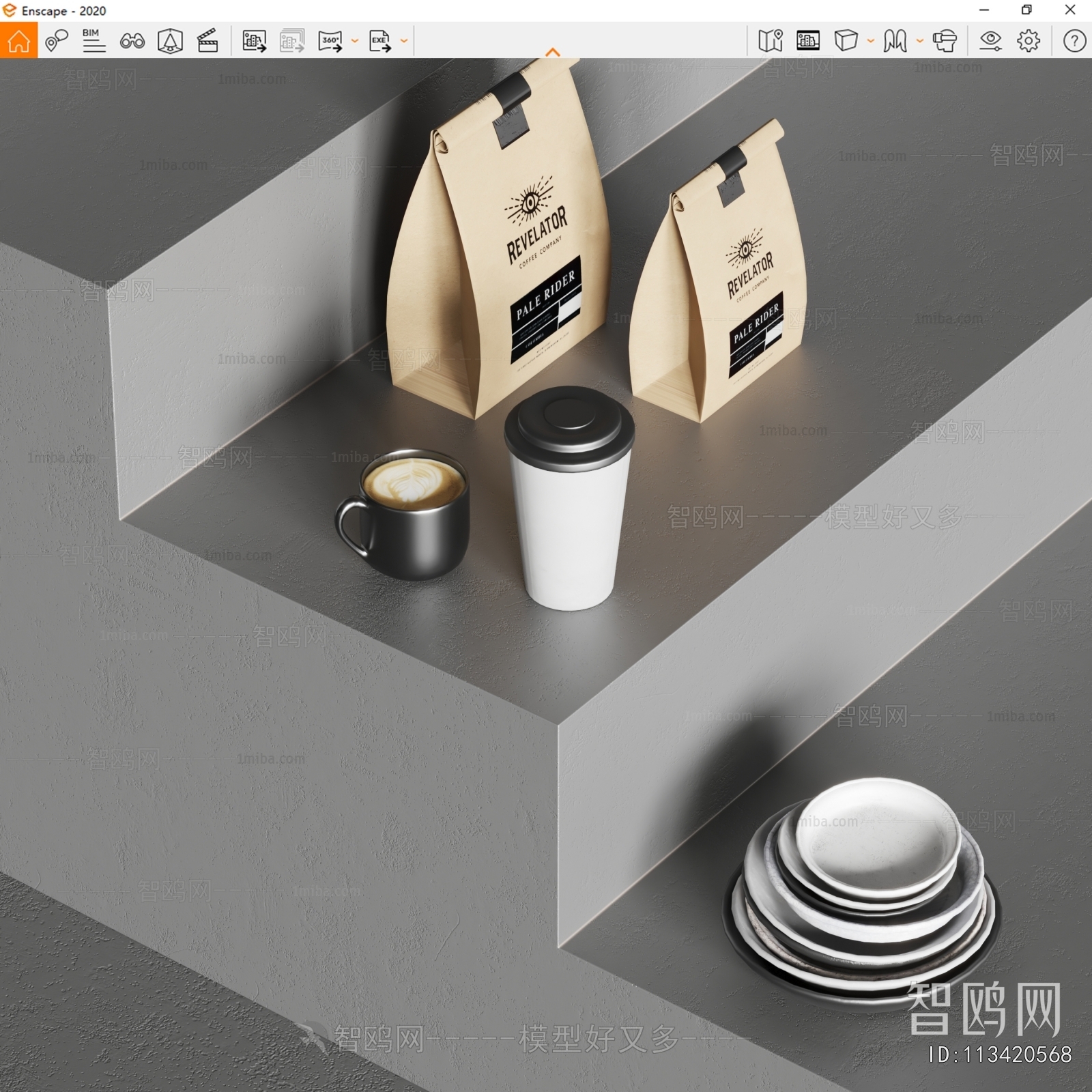Expand the cube projection view dropdown
This screenshot has height=1092, width=1092.
click(870, 41)
